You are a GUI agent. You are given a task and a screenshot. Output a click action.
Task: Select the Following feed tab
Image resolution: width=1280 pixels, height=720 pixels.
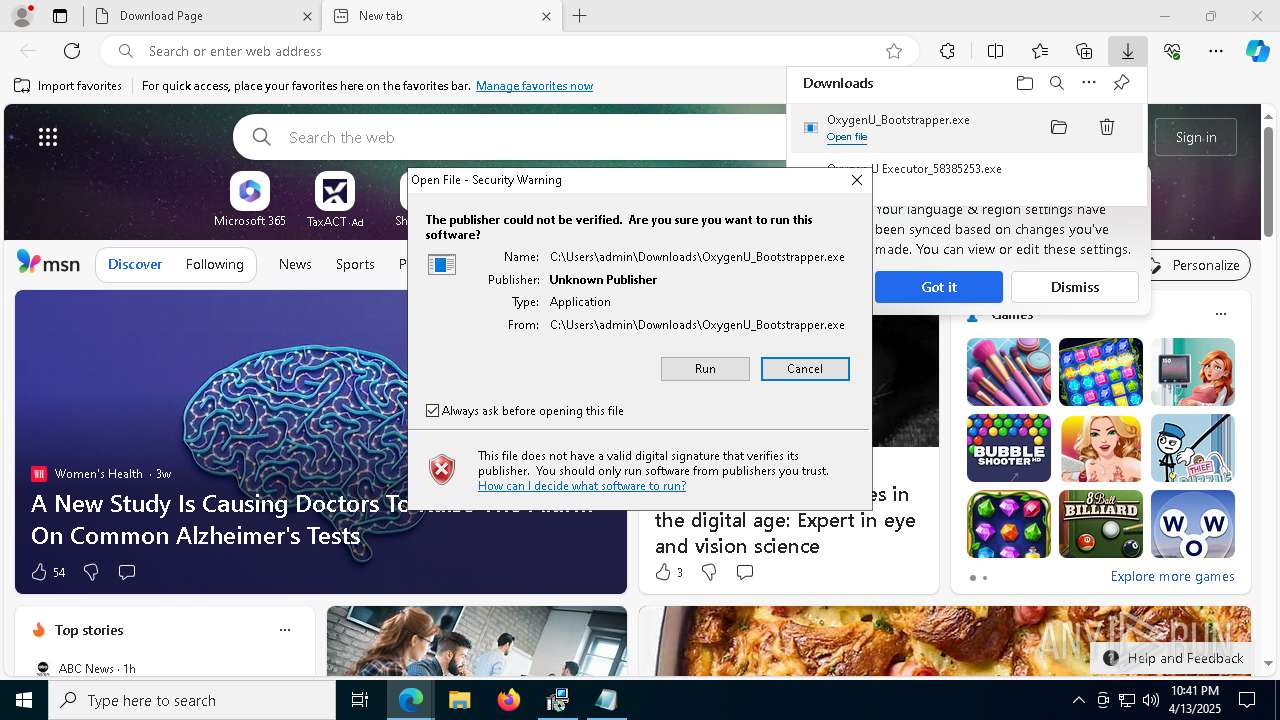coord(214,264)
